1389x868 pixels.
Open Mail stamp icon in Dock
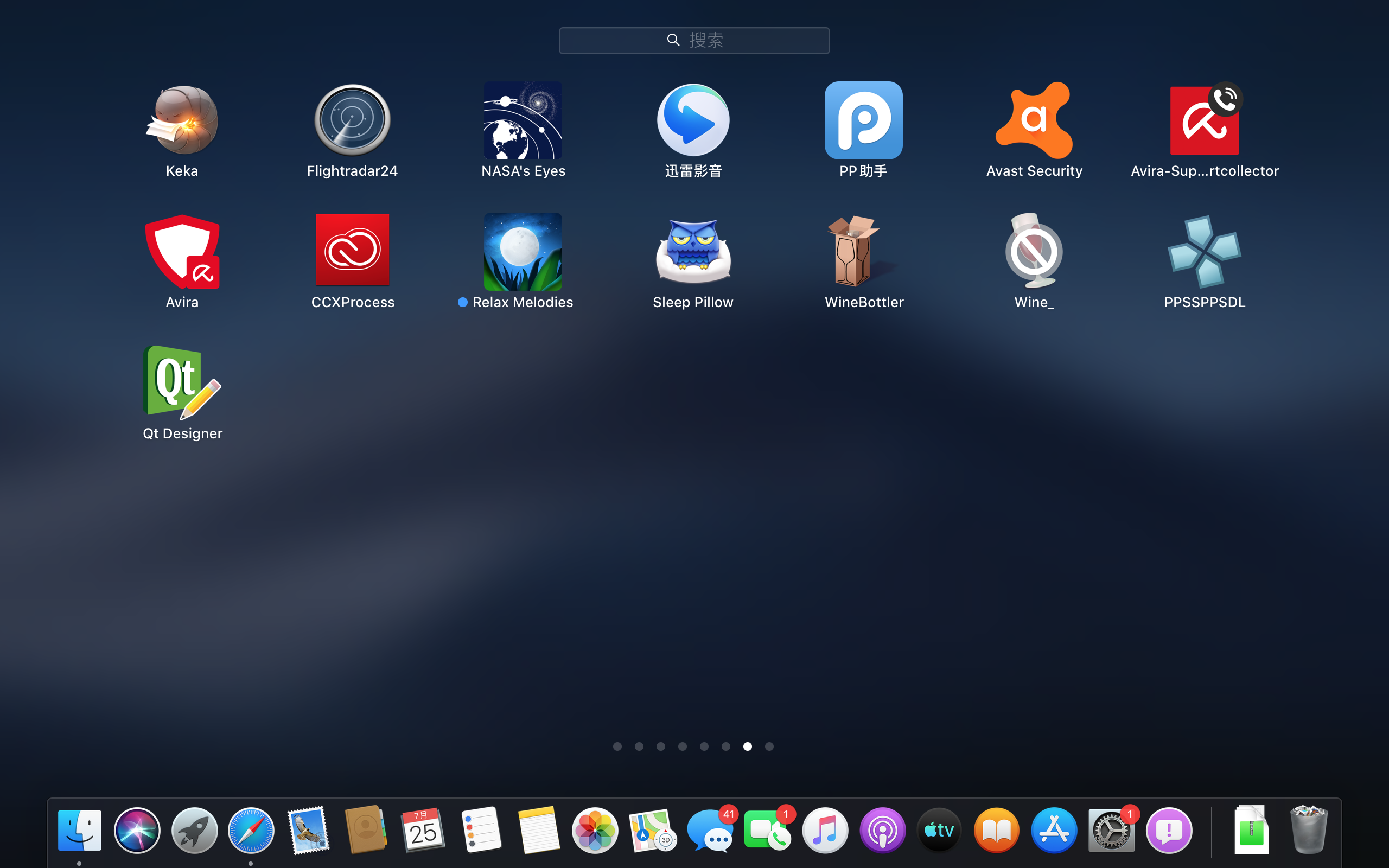point(308,830)
